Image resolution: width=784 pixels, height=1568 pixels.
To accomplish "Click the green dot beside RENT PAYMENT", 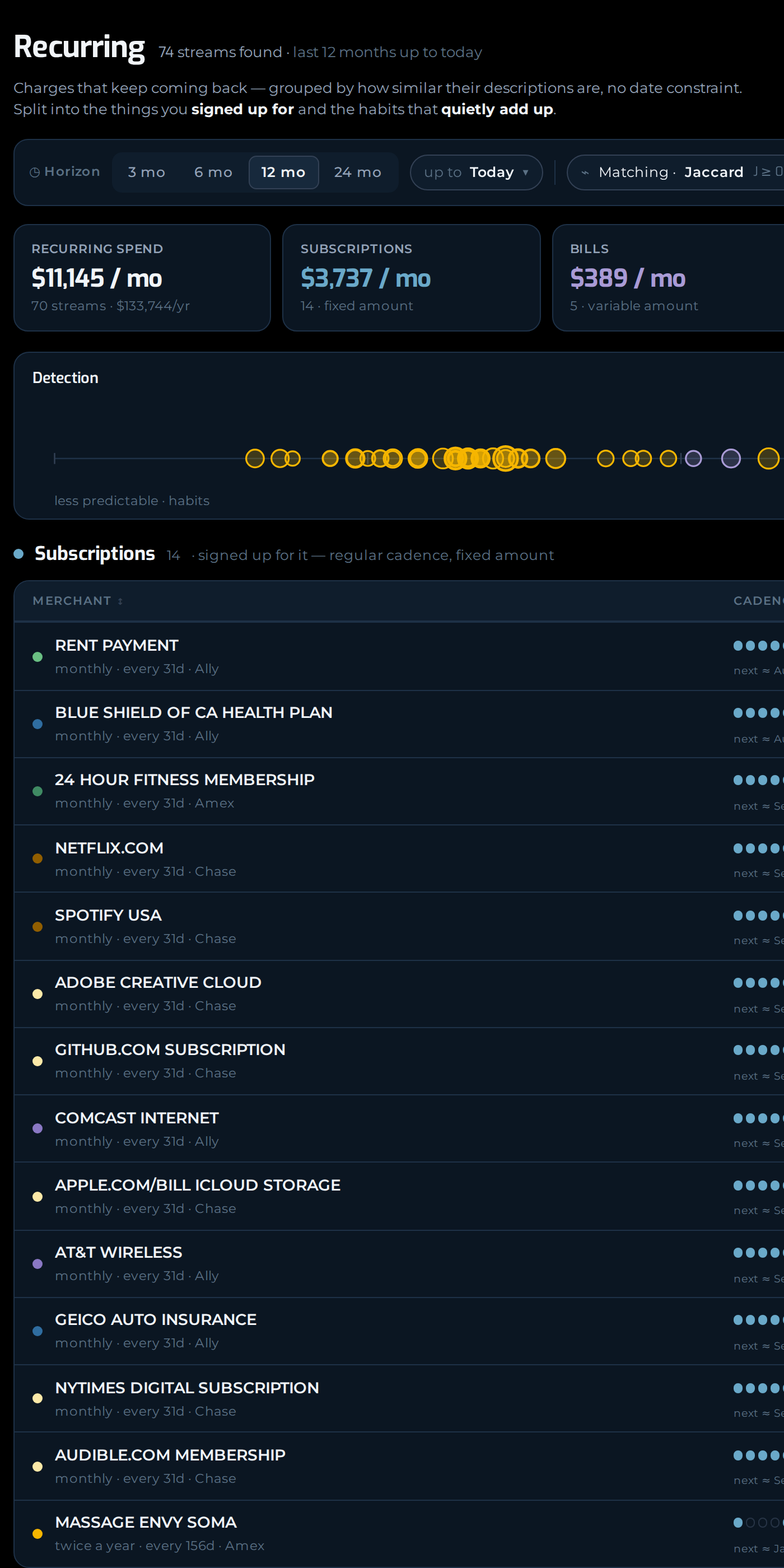I will click(x=37, y=657).
